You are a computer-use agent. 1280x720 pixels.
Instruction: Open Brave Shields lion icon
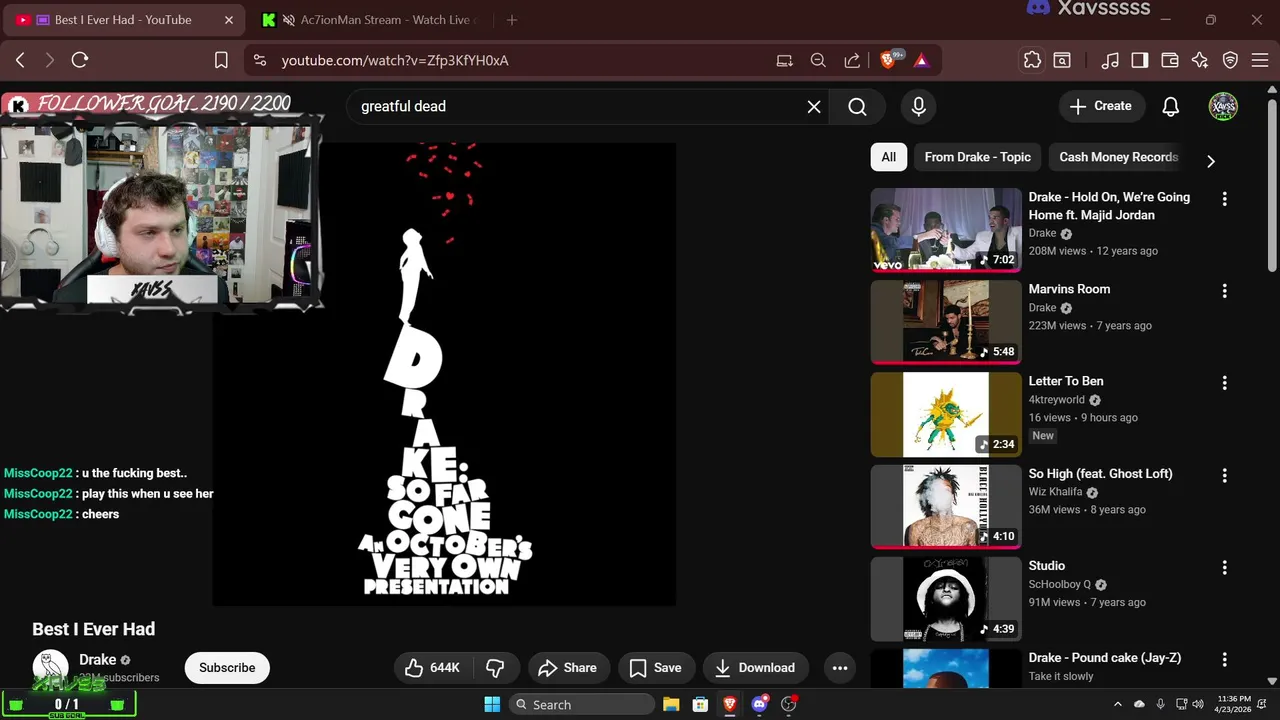pyautogui.click(x=888, y=60)
